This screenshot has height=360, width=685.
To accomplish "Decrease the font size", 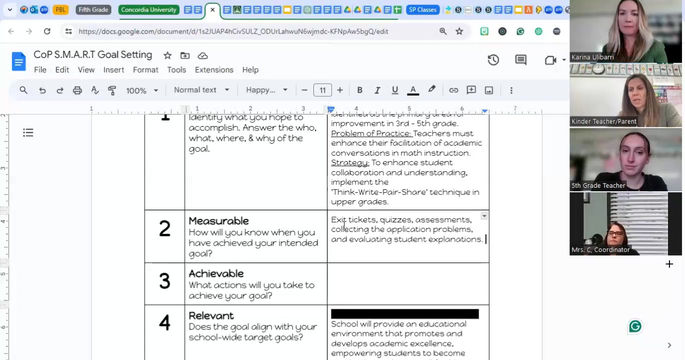I will coord(304,90).
